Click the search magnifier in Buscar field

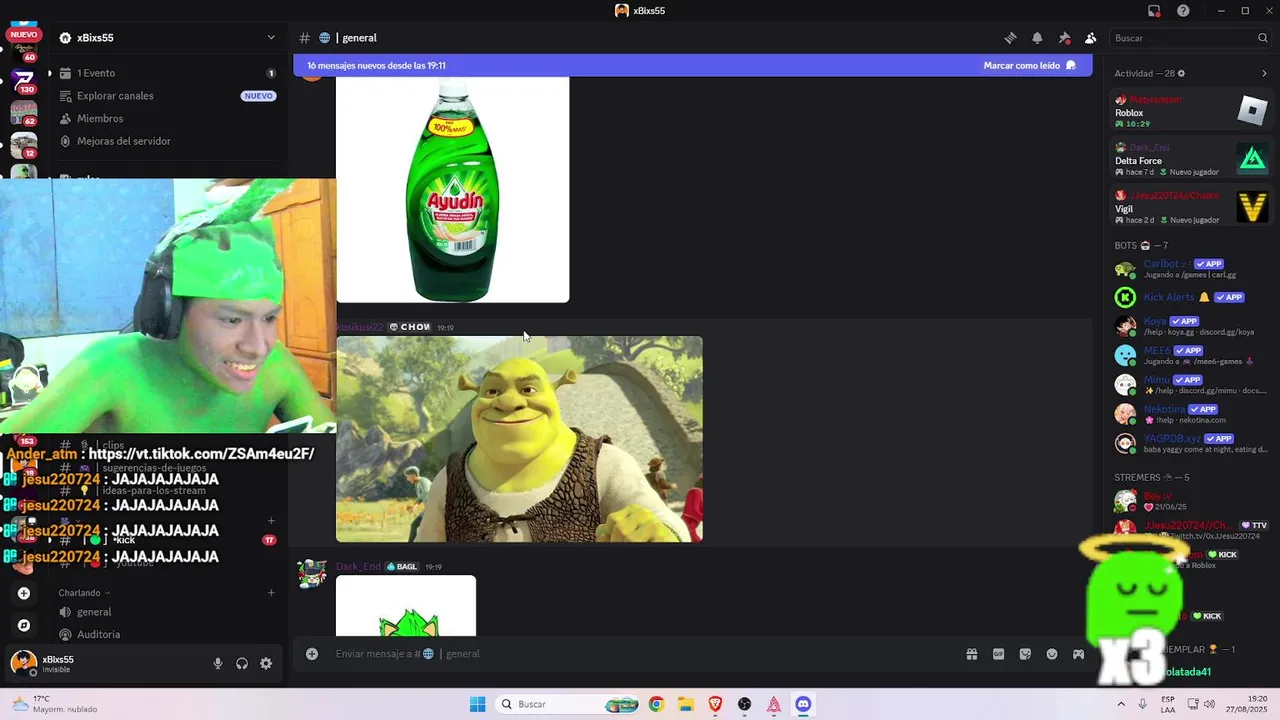pos(1262,38)
